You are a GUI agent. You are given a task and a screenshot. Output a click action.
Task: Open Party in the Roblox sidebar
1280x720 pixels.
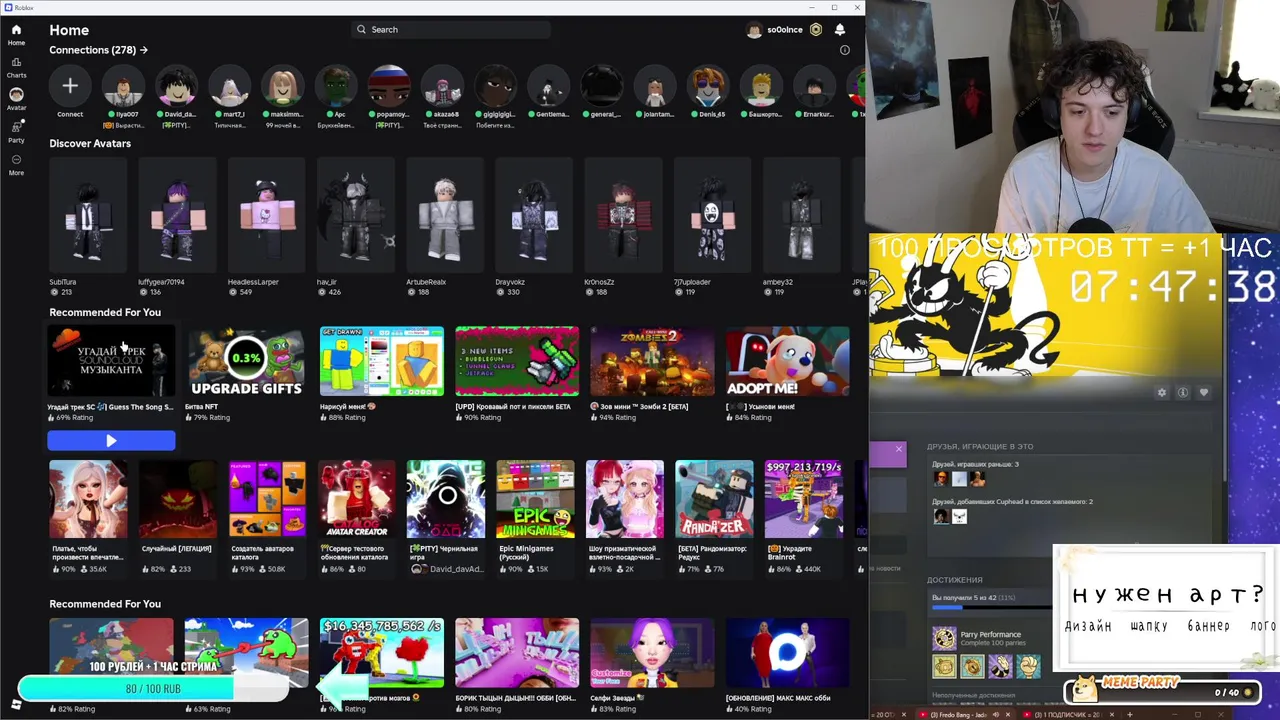click(x=16, y=131)
